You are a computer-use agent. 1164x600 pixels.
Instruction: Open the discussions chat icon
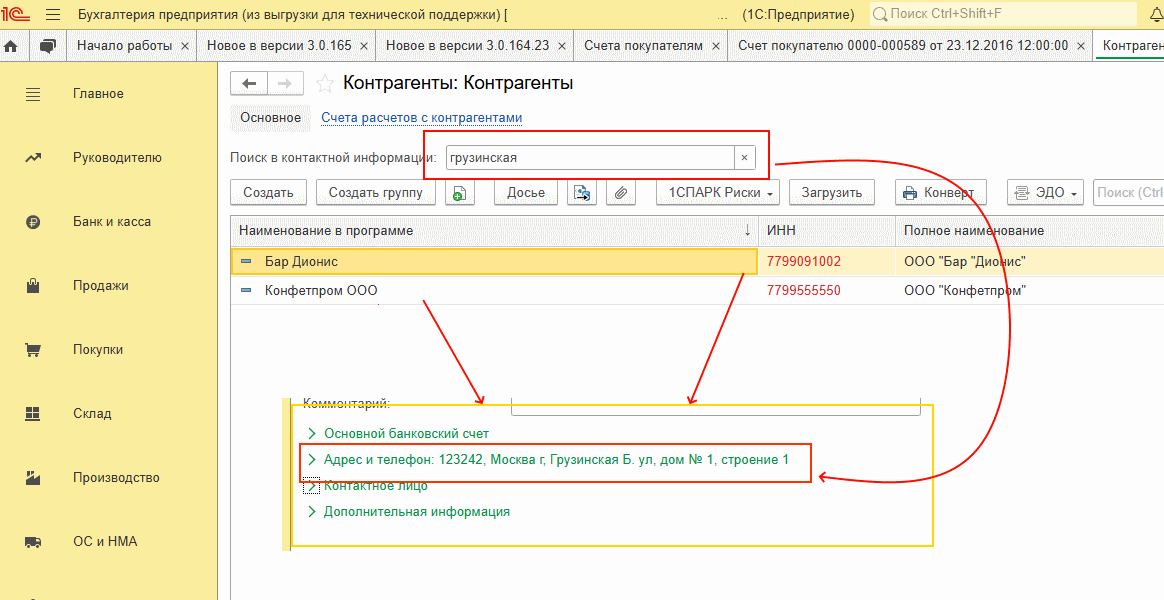tap(47, 46)
